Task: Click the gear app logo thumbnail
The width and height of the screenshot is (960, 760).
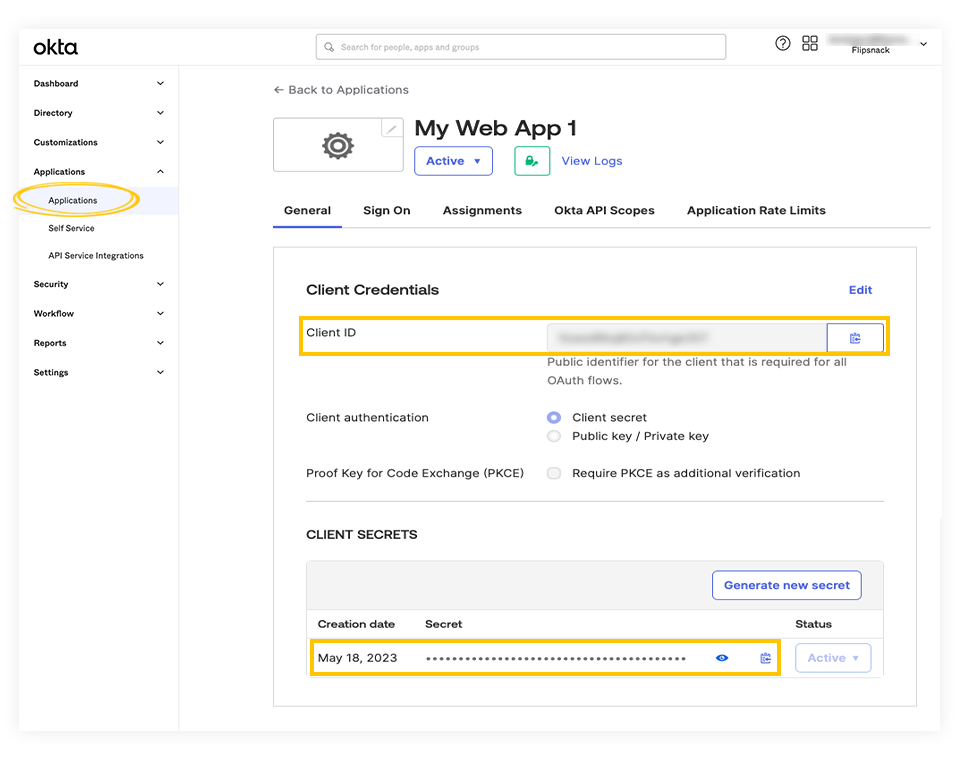Action: (x=338, y=146)
